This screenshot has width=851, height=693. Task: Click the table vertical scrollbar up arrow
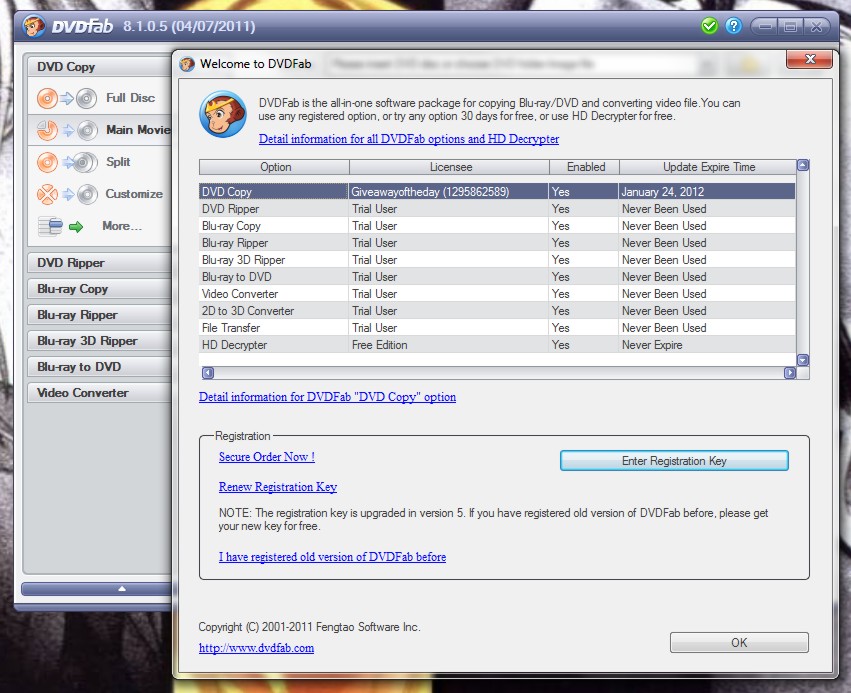(803, 166)
